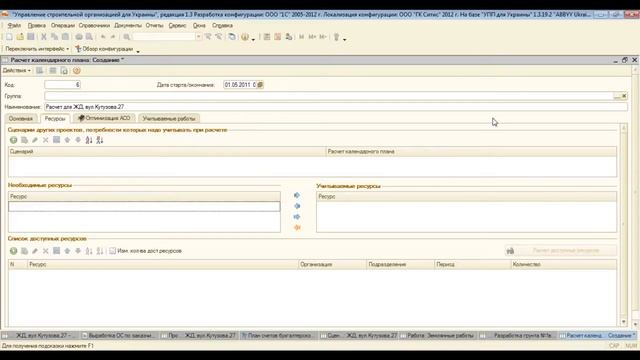Click the Print icon in main toolbar

point(79,37)
